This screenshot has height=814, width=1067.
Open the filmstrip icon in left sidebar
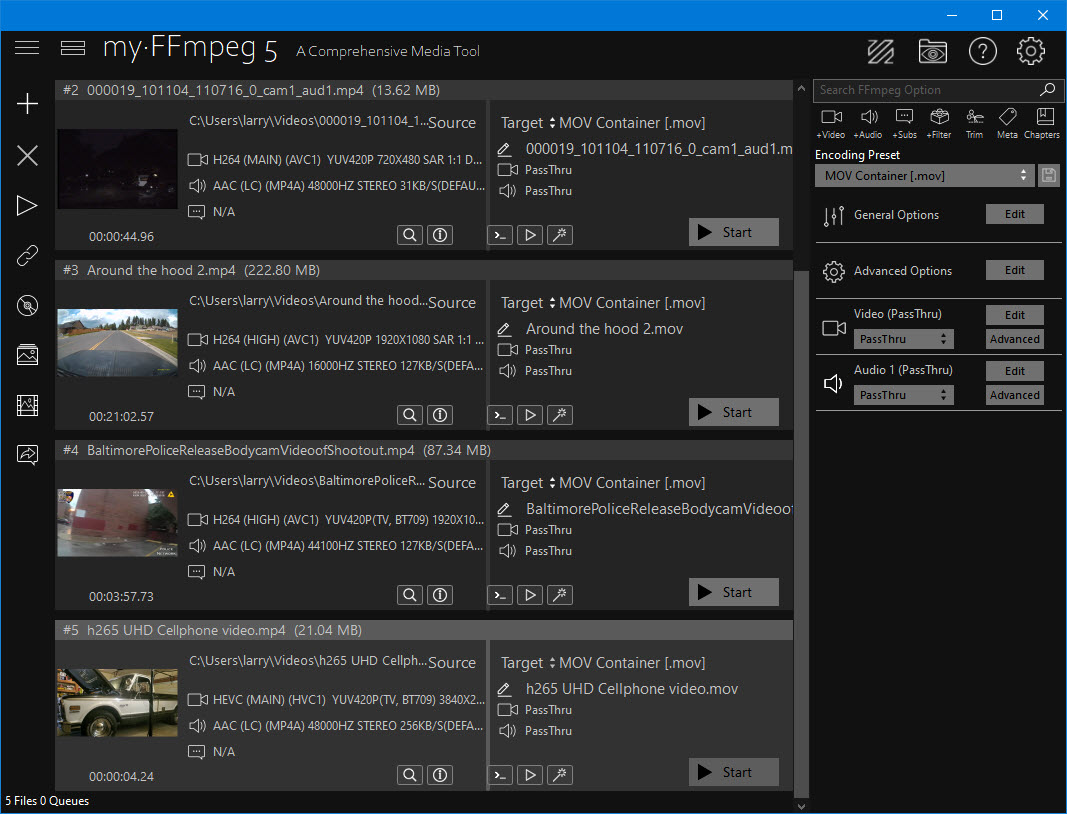(27, 405)
